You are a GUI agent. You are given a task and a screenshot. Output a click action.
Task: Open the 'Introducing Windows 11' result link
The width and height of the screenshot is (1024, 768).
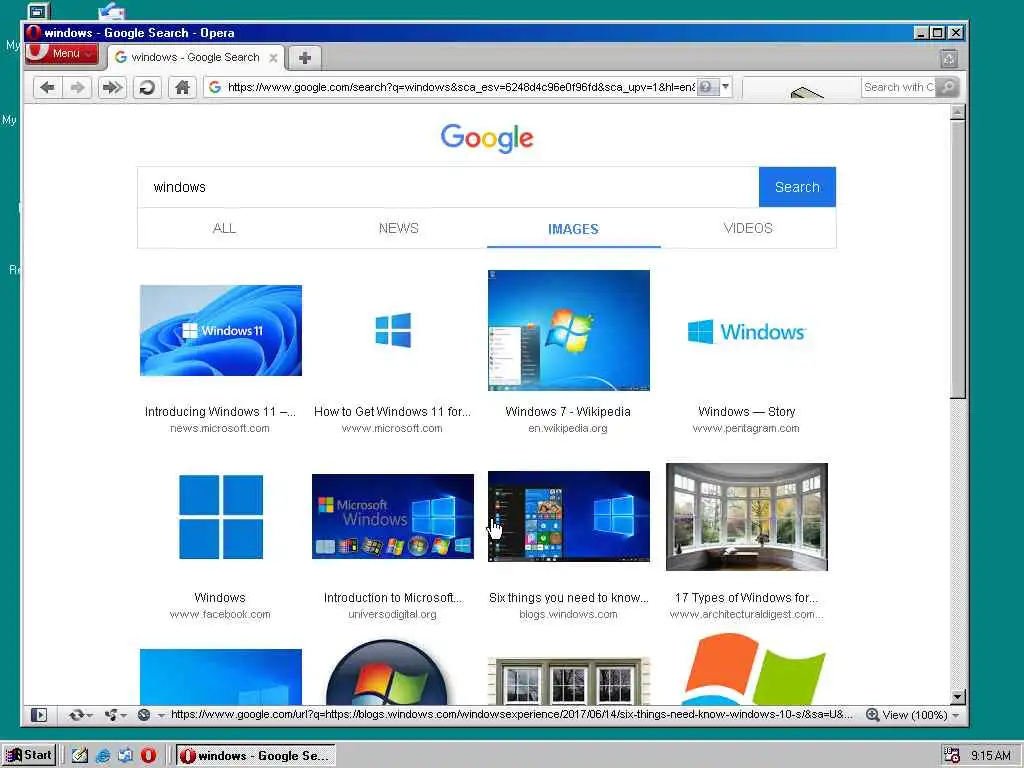[x=220, y=412]
